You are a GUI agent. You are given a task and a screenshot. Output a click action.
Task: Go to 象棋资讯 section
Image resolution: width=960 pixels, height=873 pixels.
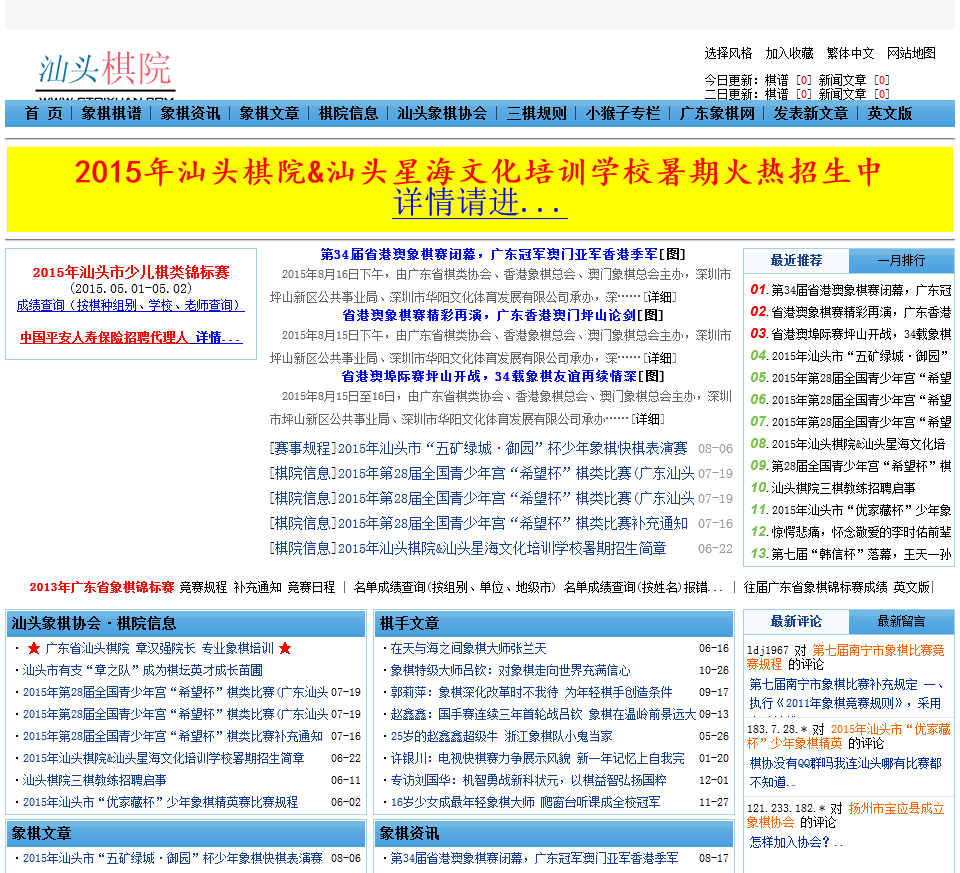coord(190,113)
